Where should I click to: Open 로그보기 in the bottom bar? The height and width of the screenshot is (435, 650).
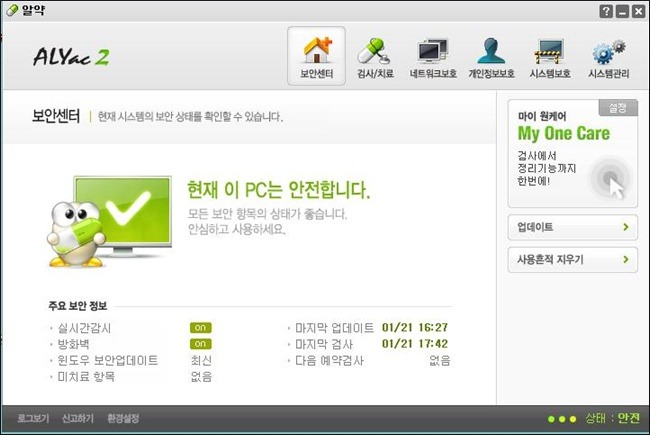click(33, 418)
